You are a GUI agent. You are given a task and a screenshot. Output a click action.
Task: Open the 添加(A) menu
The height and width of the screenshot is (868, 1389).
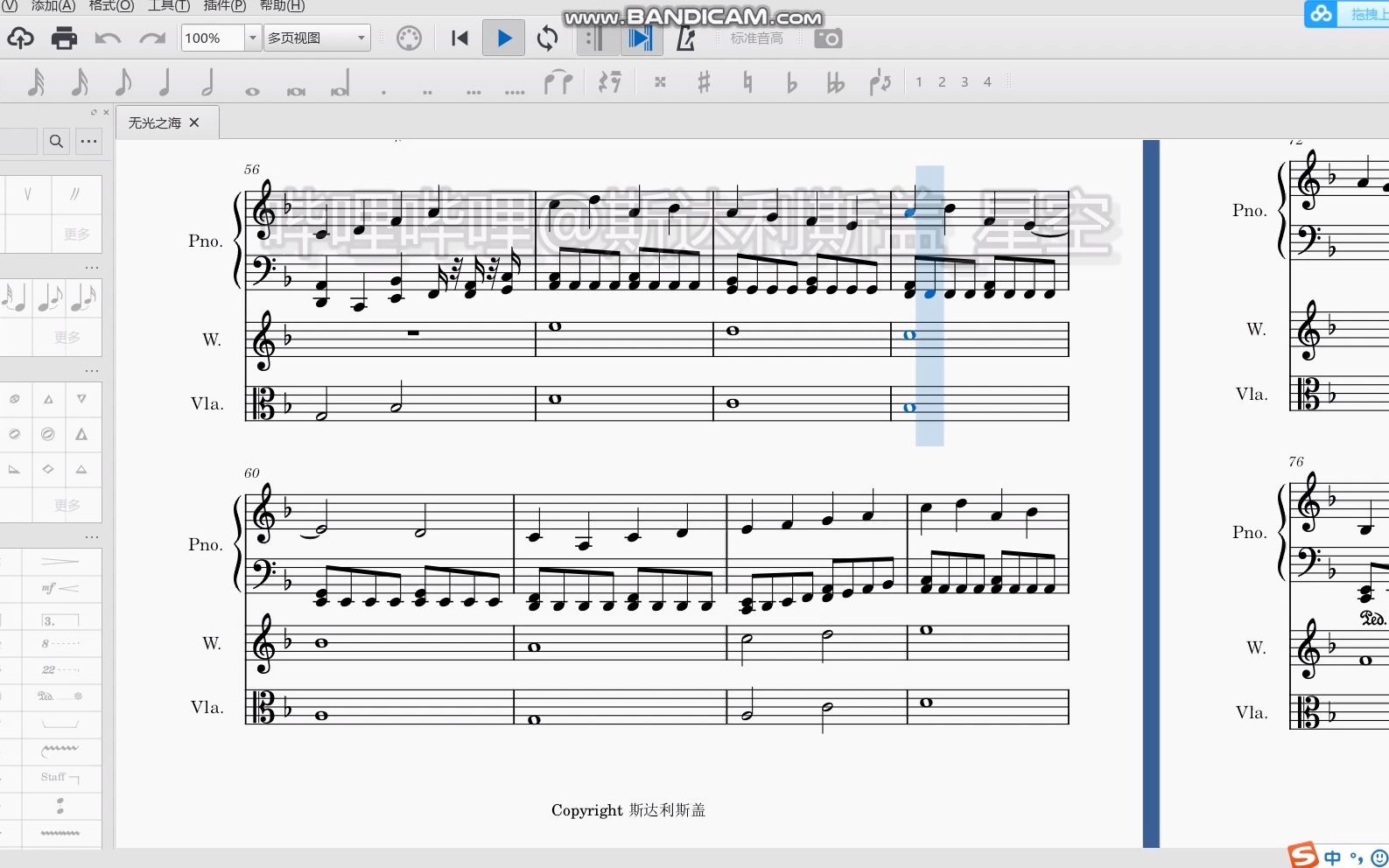[x=53, y=5]
